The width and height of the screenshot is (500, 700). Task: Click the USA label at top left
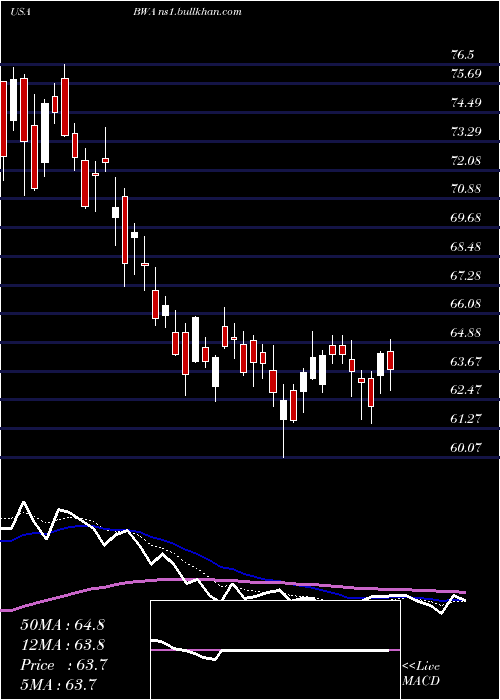pyautogui.click(x=20, y=12)
